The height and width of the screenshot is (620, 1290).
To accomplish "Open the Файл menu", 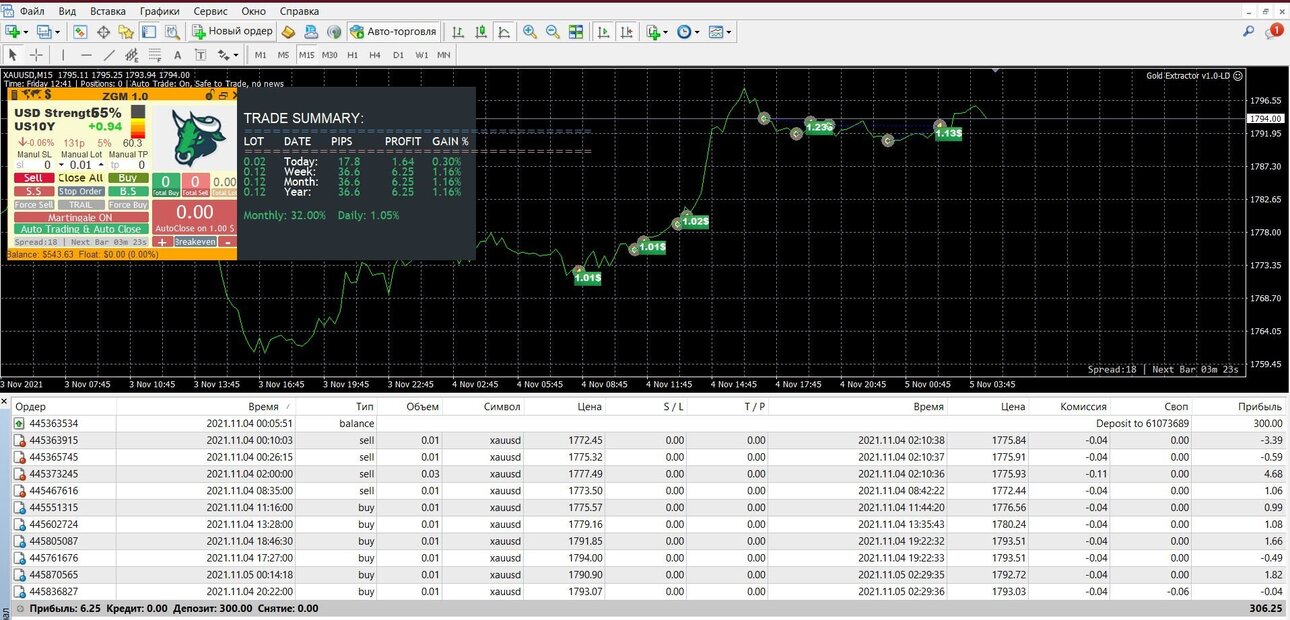I will click(32, 11).
